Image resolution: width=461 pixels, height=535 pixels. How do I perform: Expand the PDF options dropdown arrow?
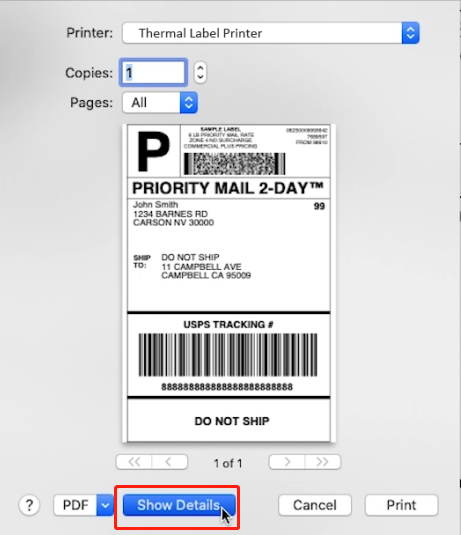point(105,505)
